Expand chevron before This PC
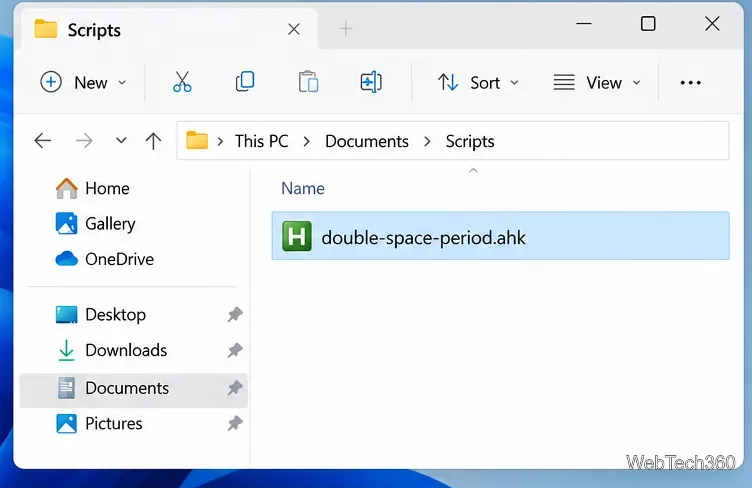This screenshot has height=488, width=752. 220,141
